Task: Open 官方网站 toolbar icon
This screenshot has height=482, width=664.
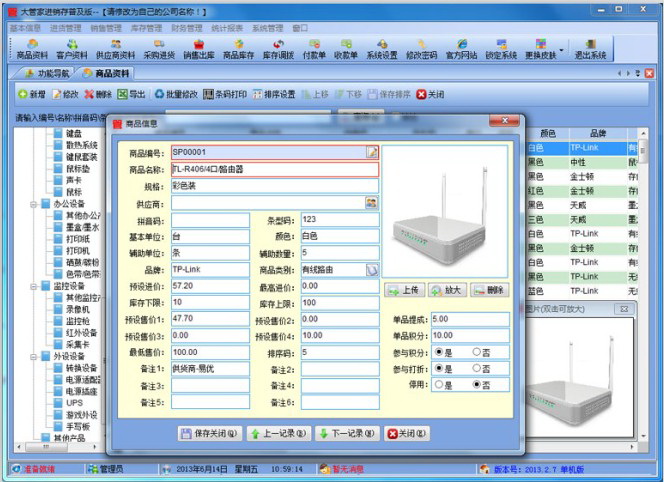Action: 461,49
